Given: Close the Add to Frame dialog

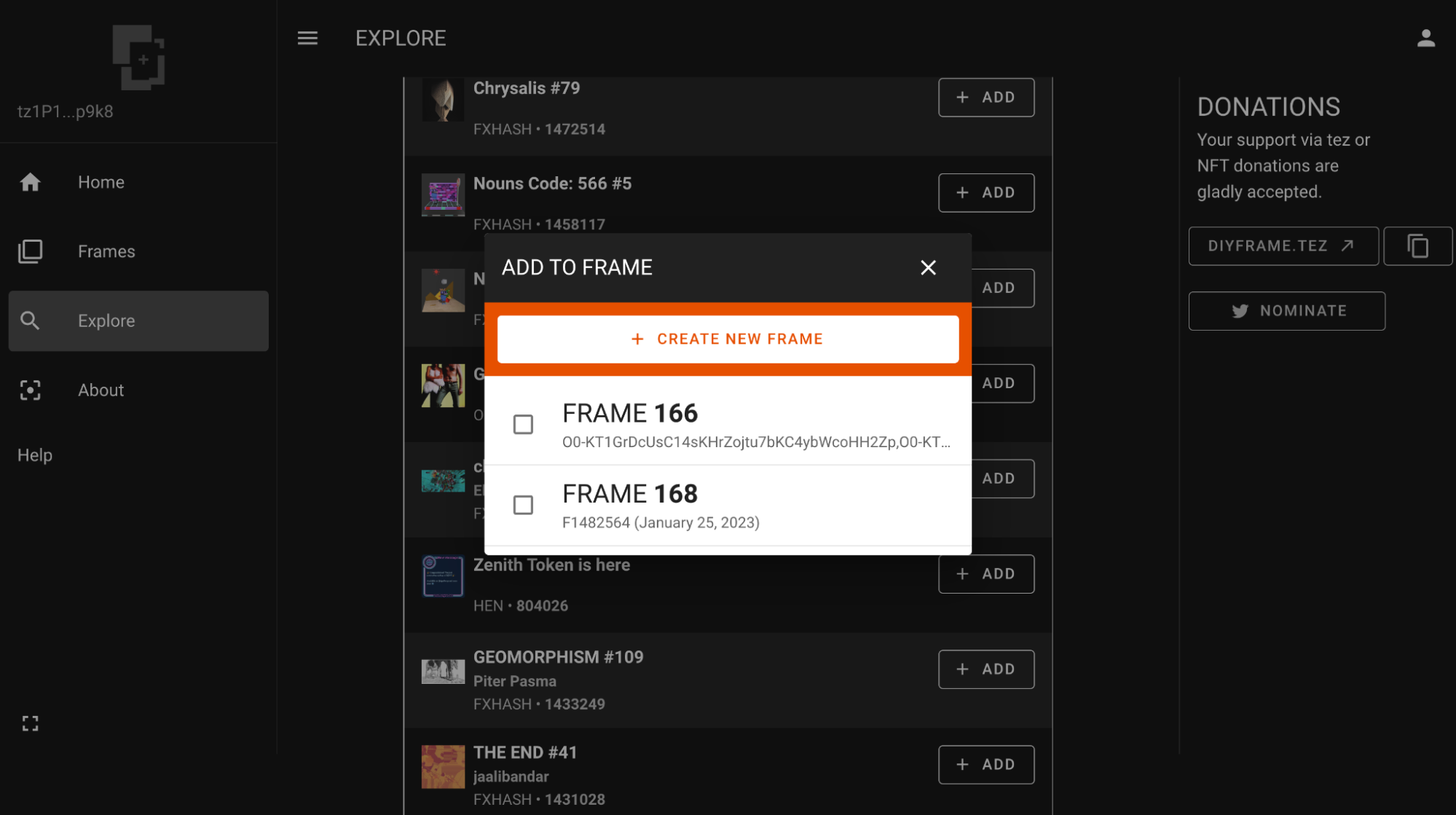Looking at the screenshot, I should click(928, 268).
